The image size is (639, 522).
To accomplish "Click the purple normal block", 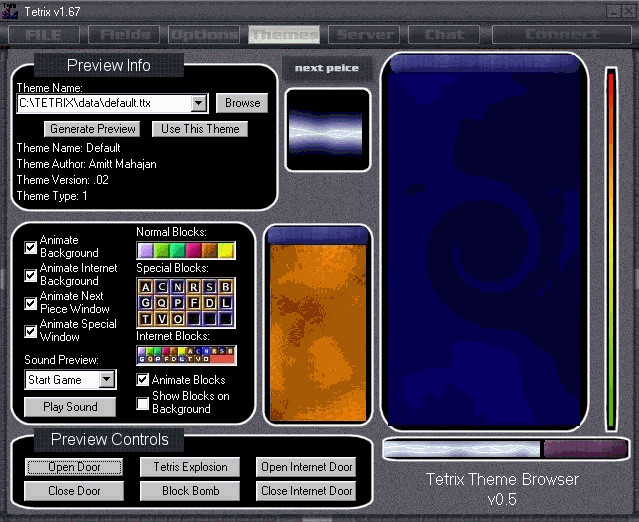I will click(145, 251).
